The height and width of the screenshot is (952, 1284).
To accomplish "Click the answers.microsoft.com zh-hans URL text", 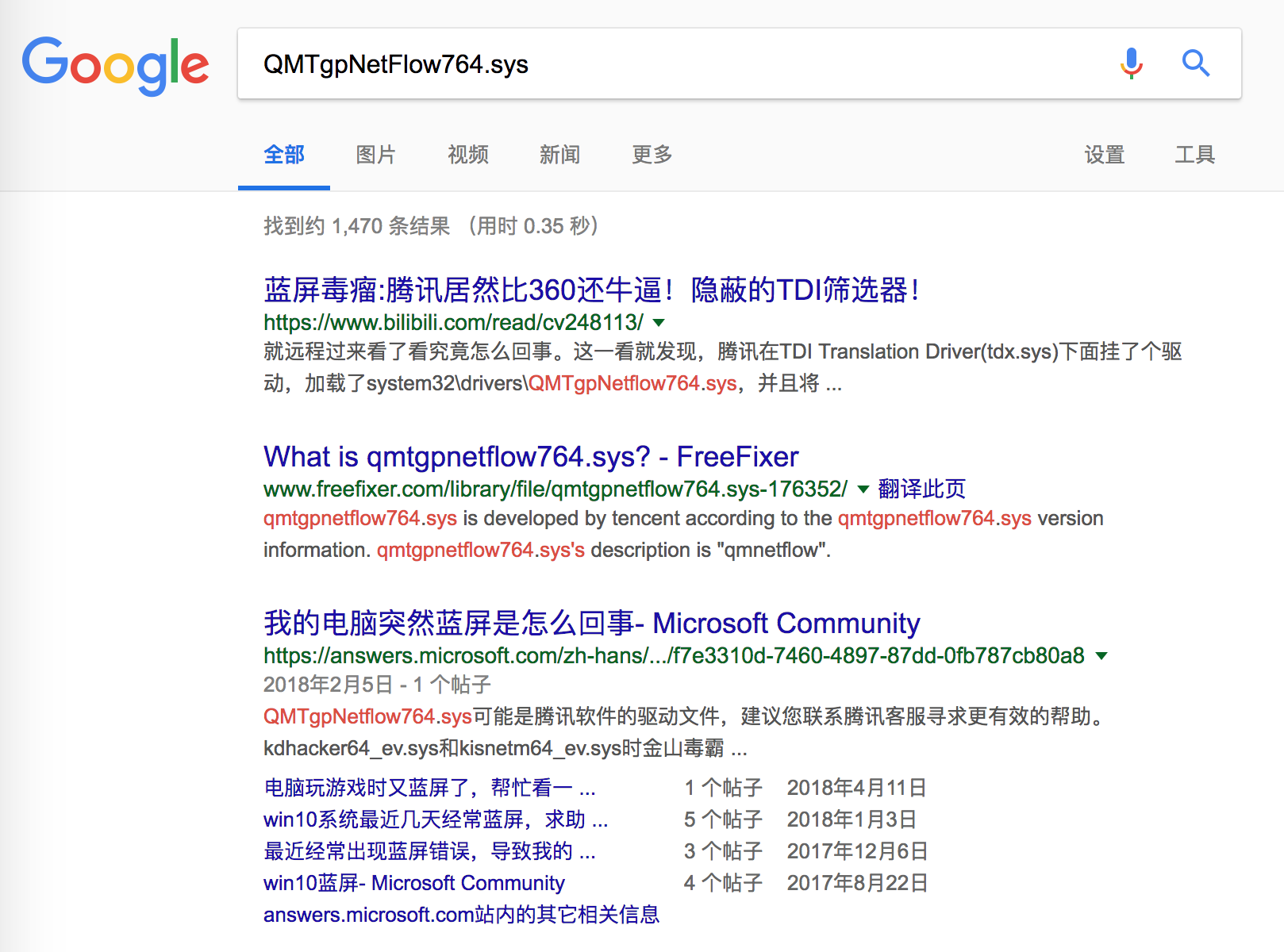I will (x=674, y=655).
